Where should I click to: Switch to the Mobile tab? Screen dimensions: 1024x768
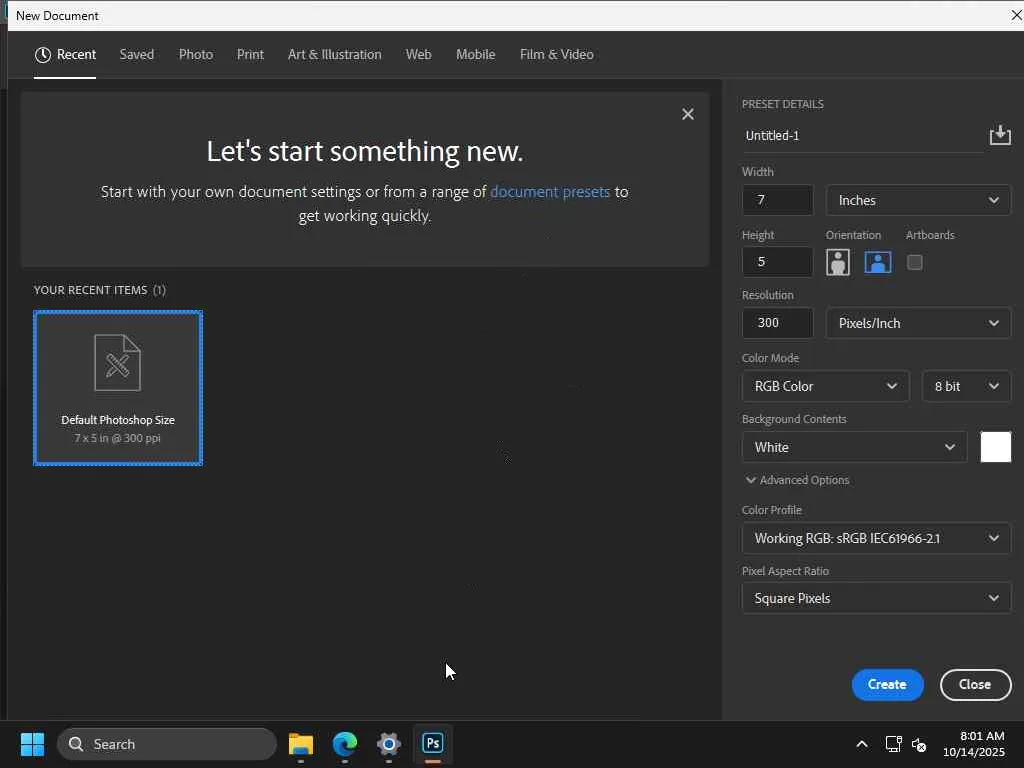click(x=475, y=55)
